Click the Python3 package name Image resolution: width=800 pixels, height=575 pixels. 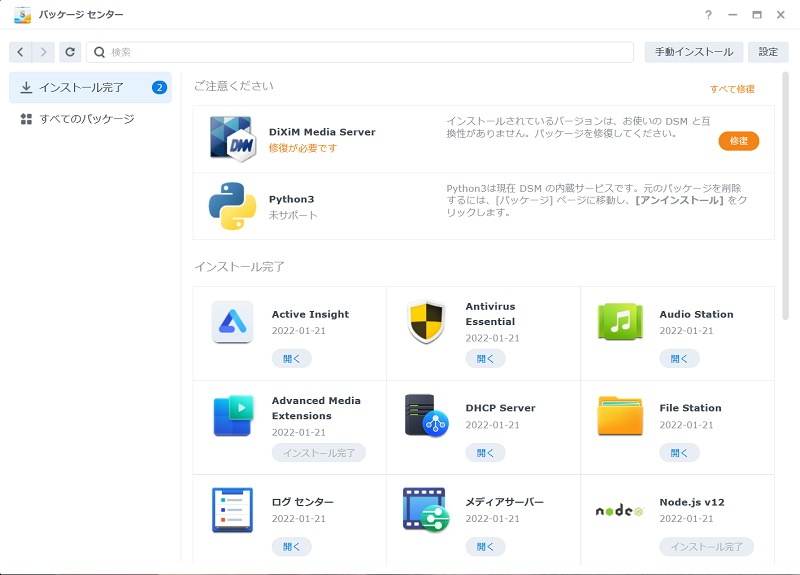click(291, 199)
